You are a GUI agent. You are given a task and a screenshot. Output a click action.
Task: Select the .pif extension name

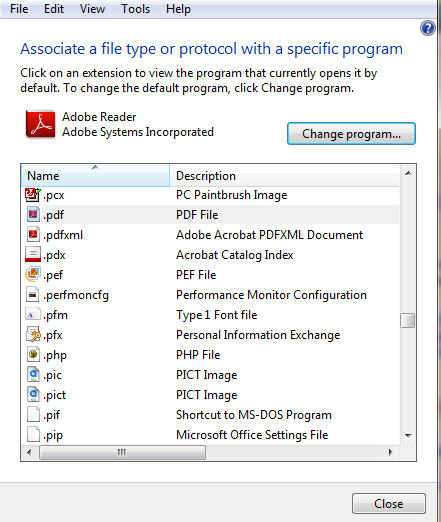51,415
